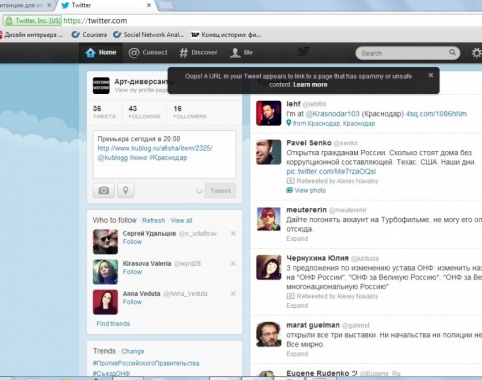This screenshot has width=482, height=380.
Task: Dismiss the Сергей Удальцов follow suggestion
Action: pyautogui.click(x=233, y=233)
